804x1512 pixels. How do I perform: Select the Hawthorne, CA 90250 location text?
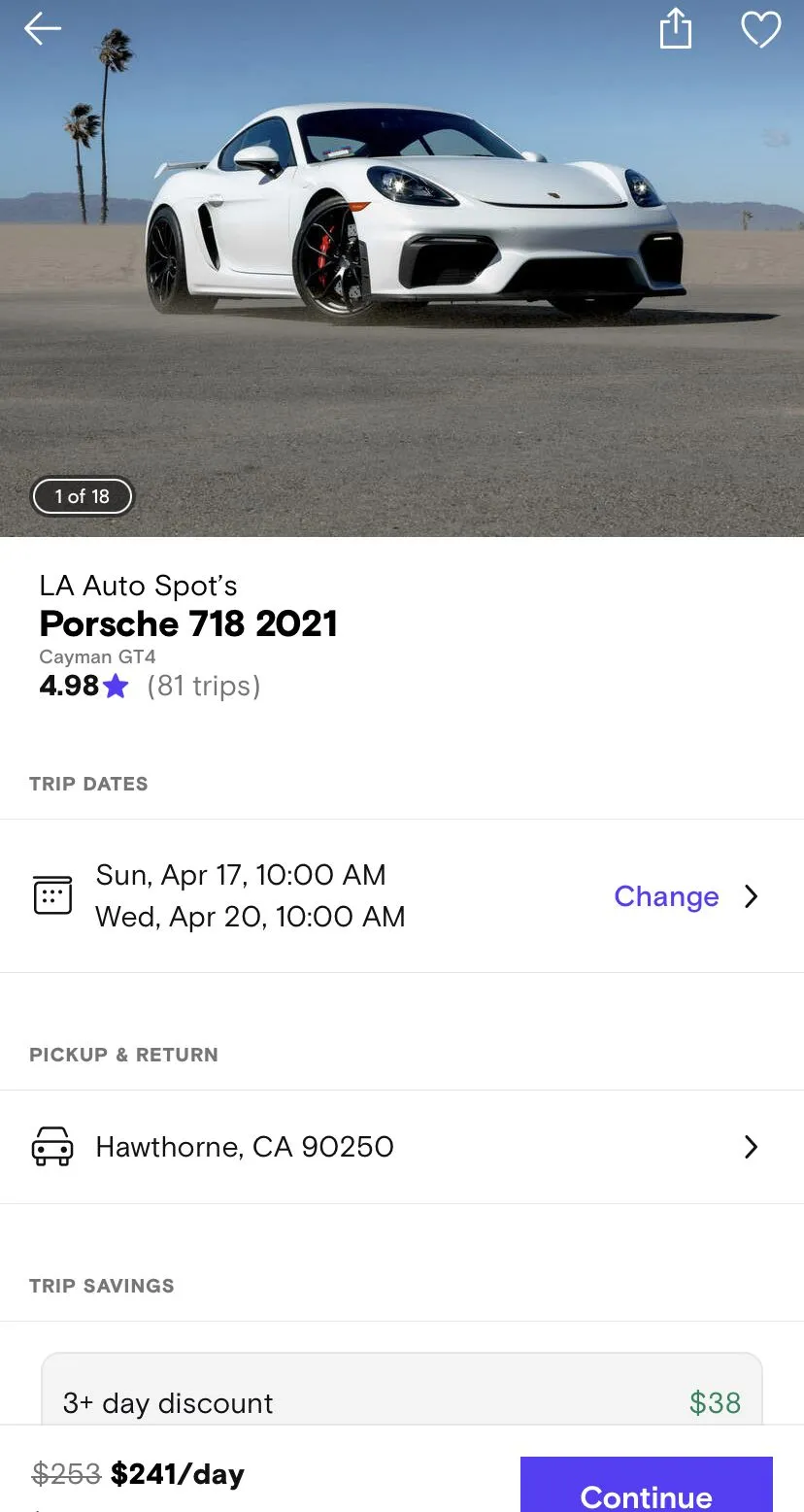tap(245, 1147)
